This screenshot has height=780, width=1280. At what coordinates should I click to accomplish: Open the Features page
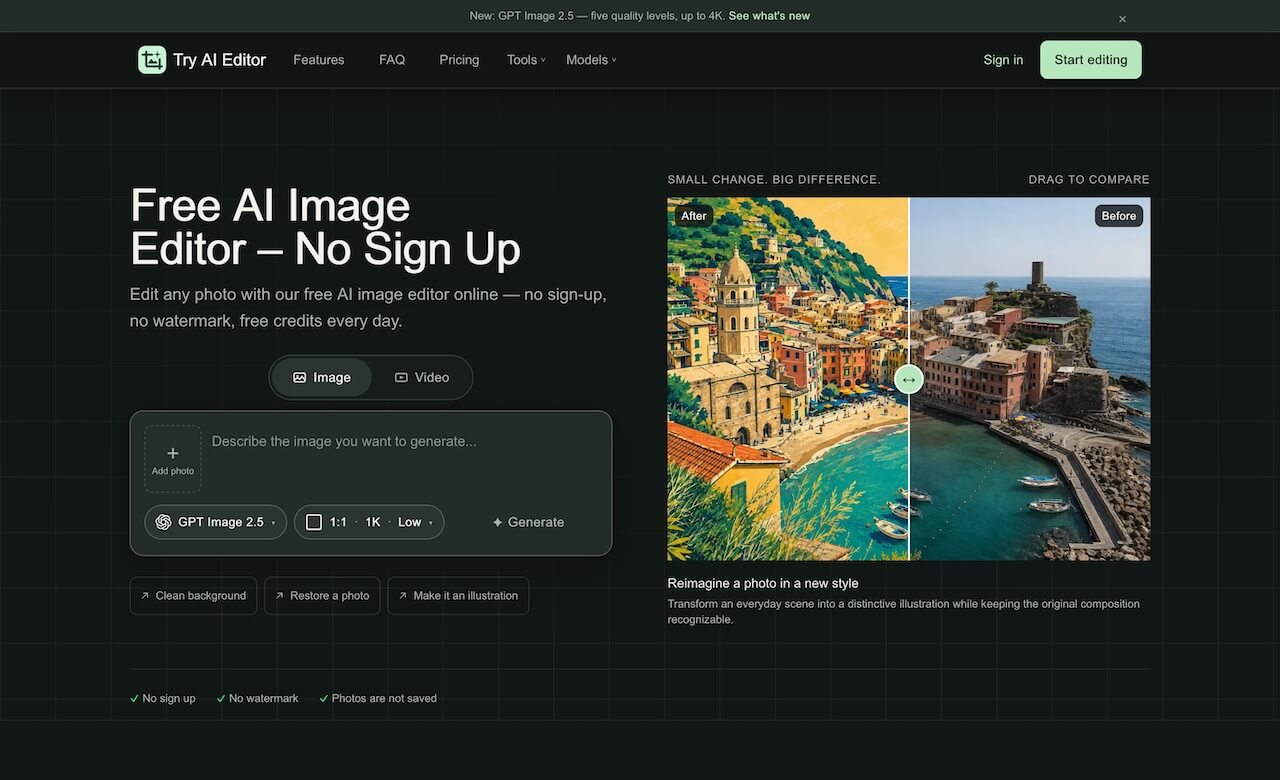(x=319, y=60)
